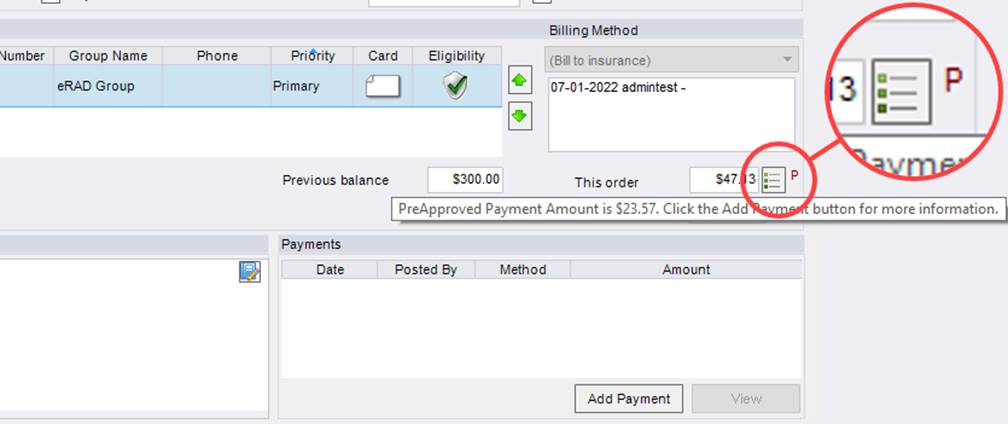Click the Add Payment button
Screen dimensions: 1008x424
coord(629,398)
